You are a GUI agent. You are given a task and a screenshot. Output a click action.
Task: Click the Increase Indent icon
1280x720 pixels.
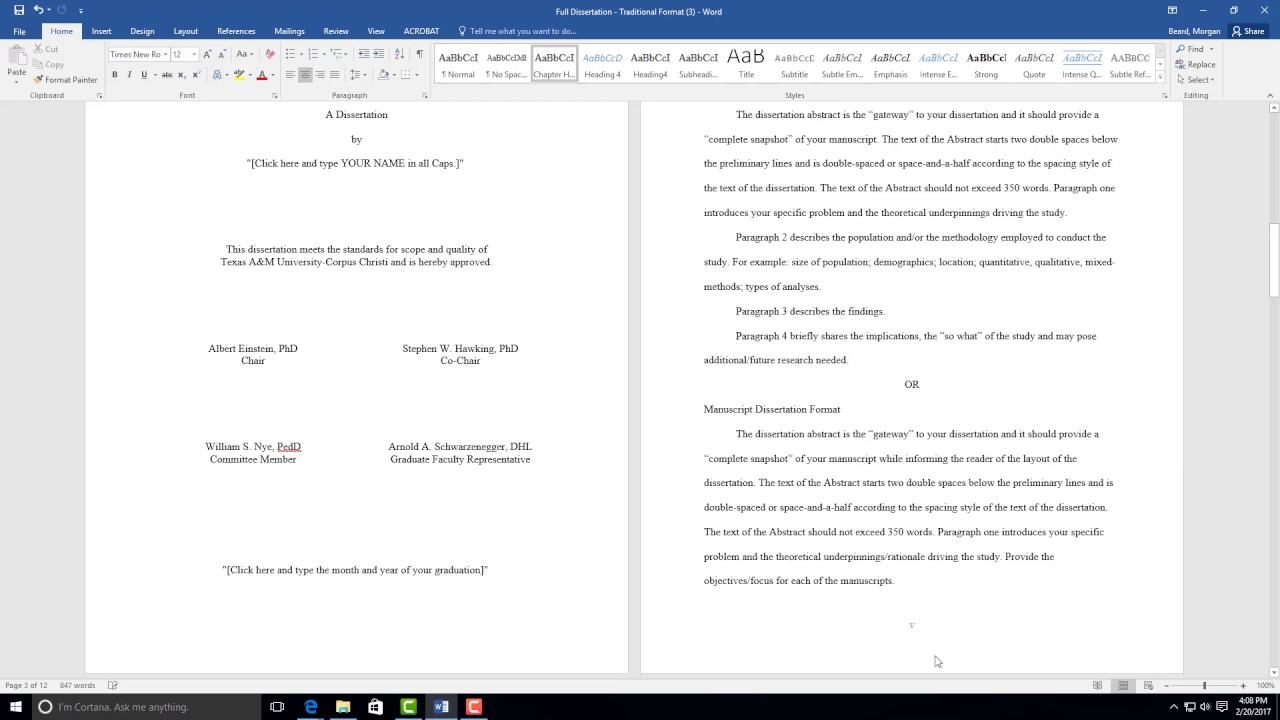[379, 54]
